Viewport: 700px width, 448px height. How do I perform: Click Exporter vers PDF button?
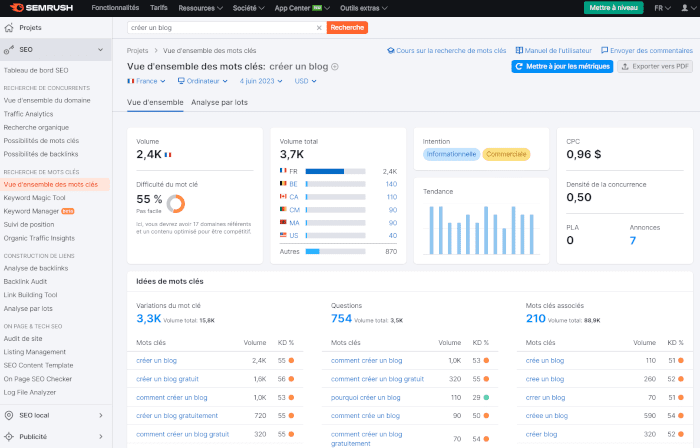(655, 66)
